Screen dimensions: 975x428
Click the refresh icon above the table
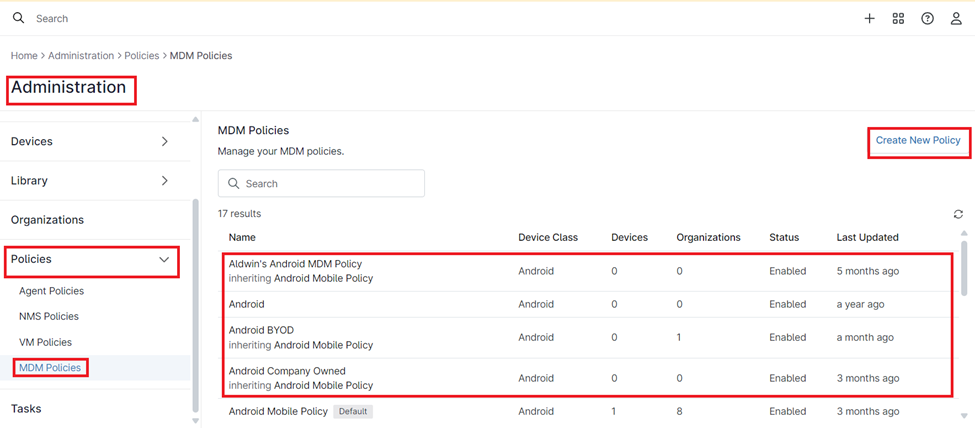[958, 214]
